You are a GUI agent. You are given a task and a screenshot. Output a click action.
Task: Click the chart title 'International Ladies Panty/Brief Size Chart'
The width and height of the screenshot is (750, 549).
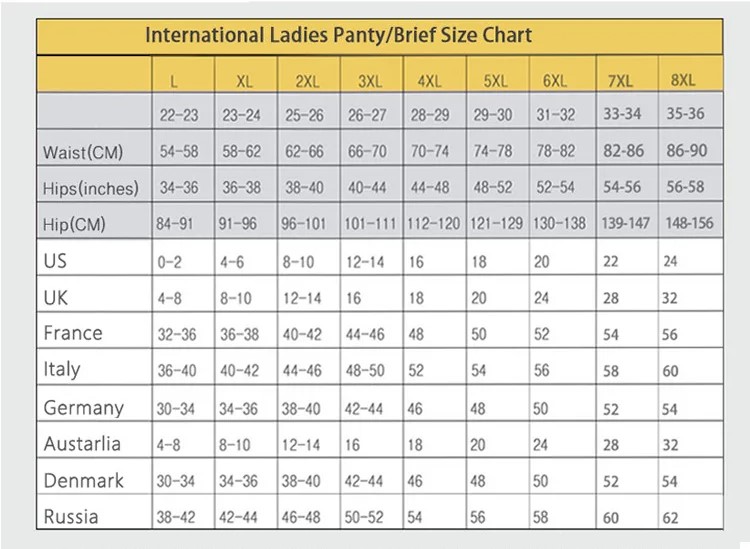point(338,36)
